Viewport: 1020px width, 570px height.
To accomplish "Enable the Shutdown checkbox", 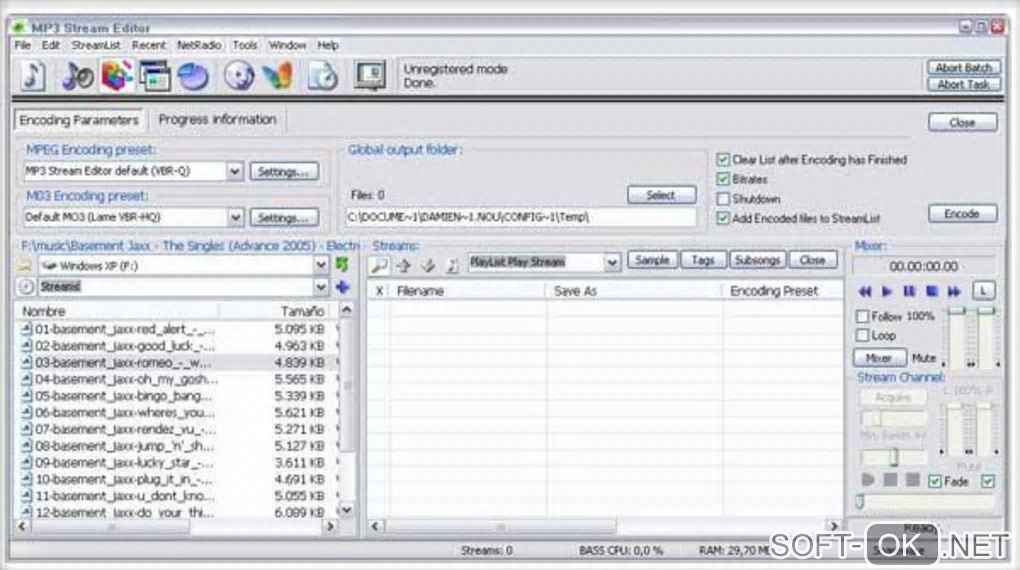I will 723,198.
